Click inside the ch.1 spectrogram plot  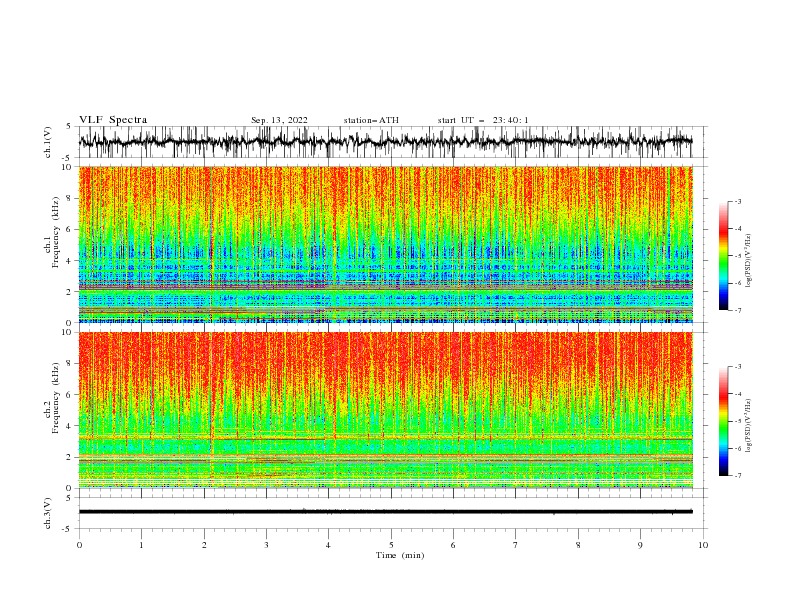[386, 244]
